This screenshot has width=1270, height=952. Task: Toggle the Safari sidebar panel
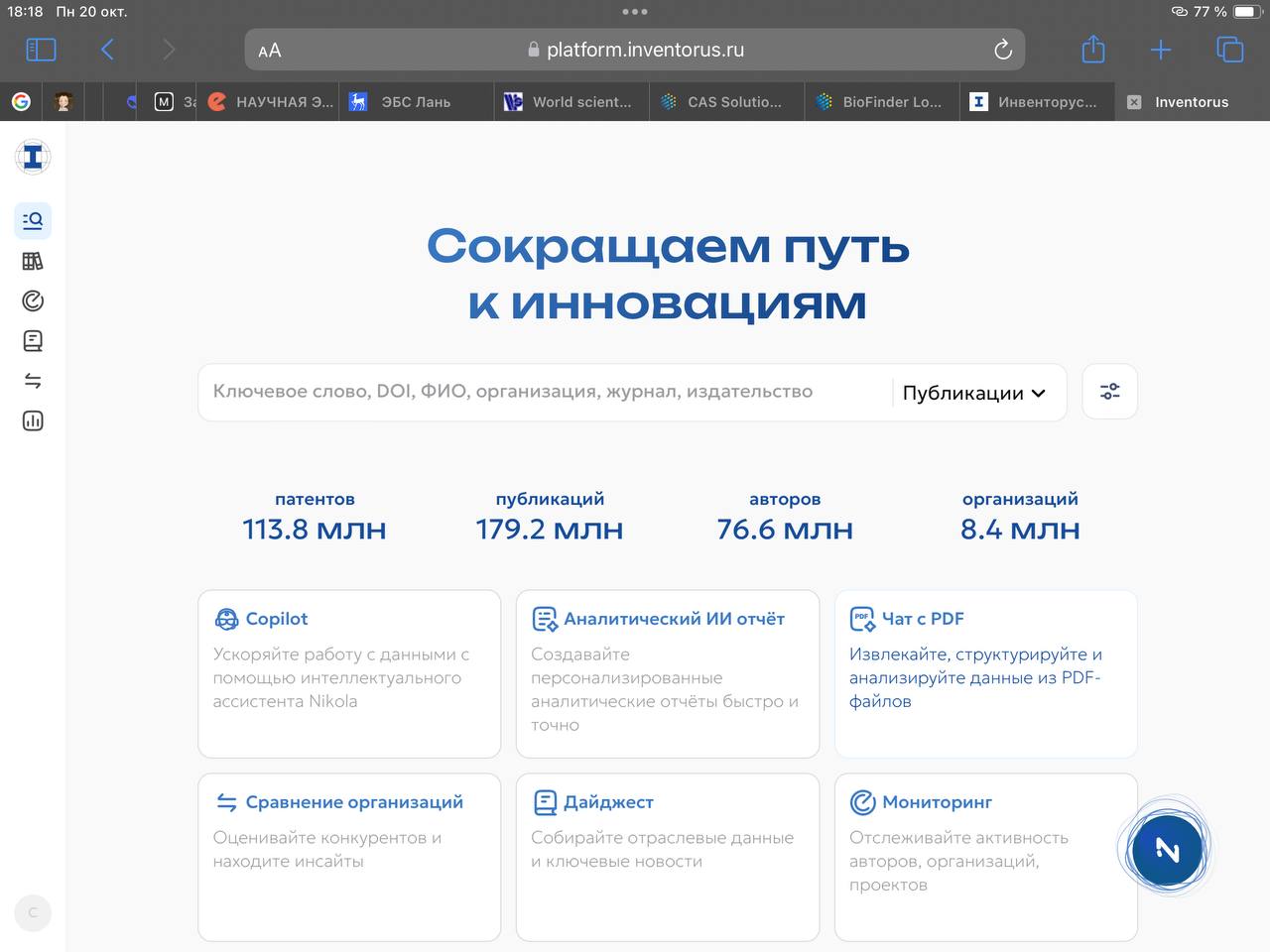coord(41,49)
